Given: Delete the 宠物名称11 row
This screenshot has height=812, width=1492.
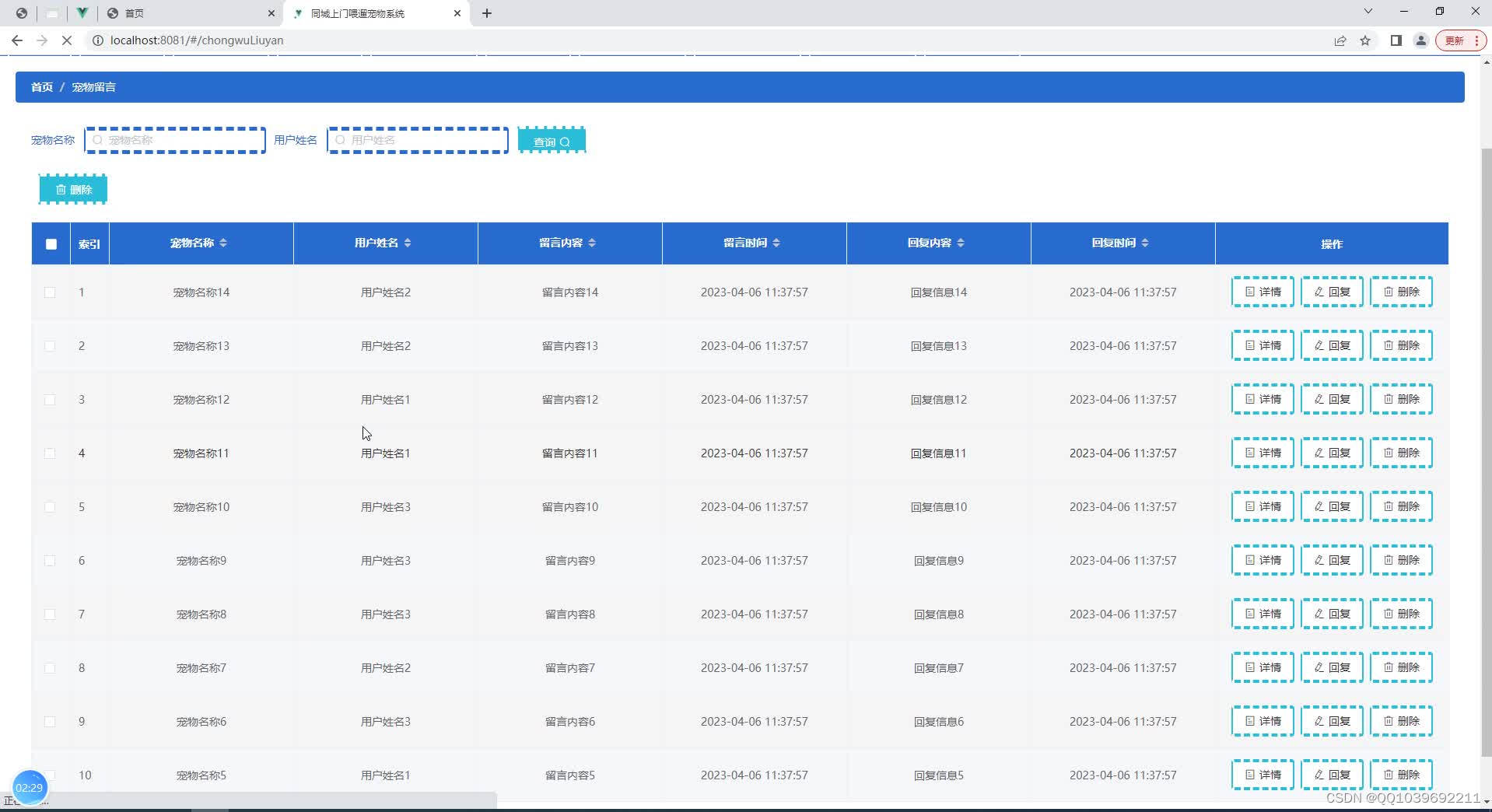Looking at the screenshot, I should (x=1401, y=453).
